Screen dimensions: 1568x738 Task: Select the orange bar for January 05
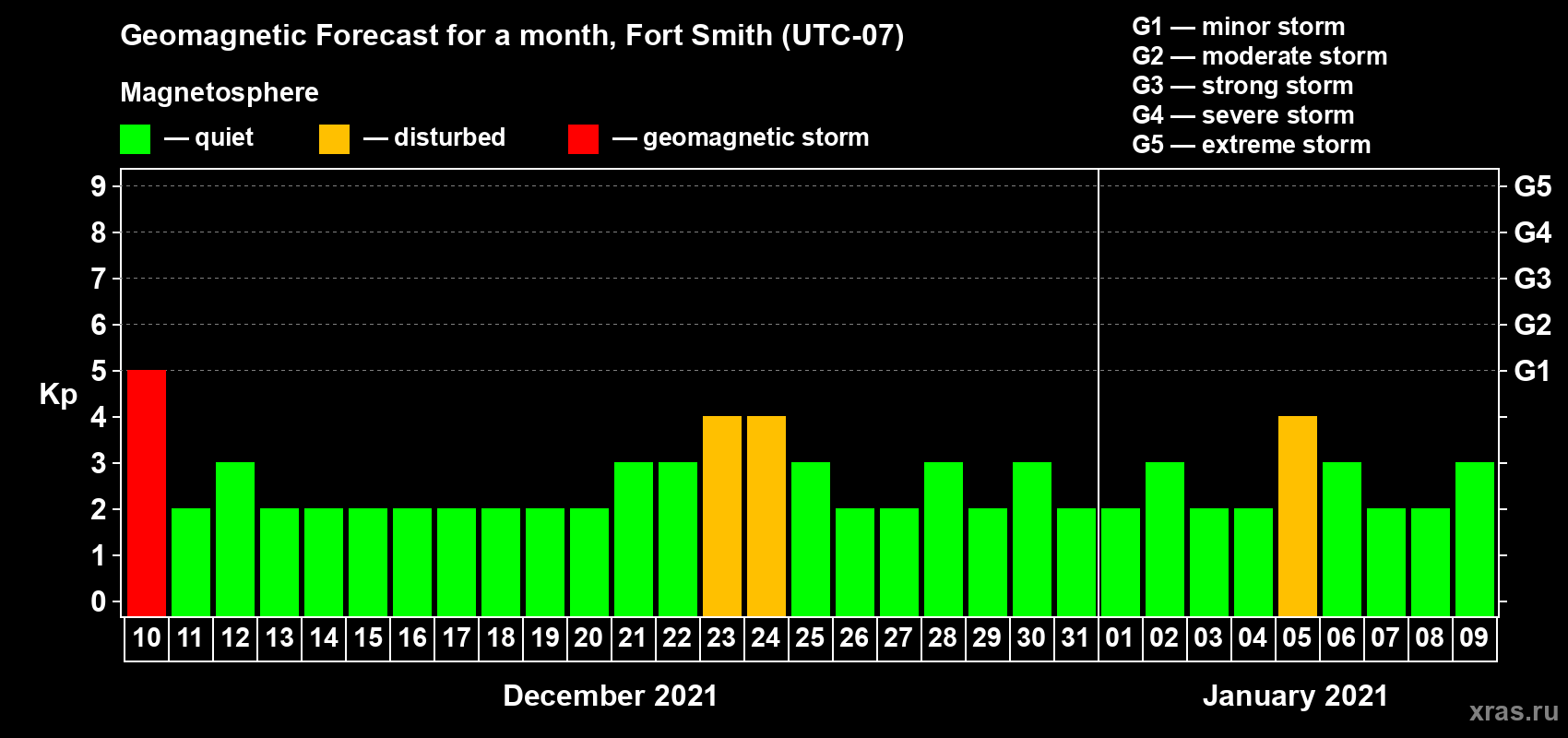pos(1298,516)
